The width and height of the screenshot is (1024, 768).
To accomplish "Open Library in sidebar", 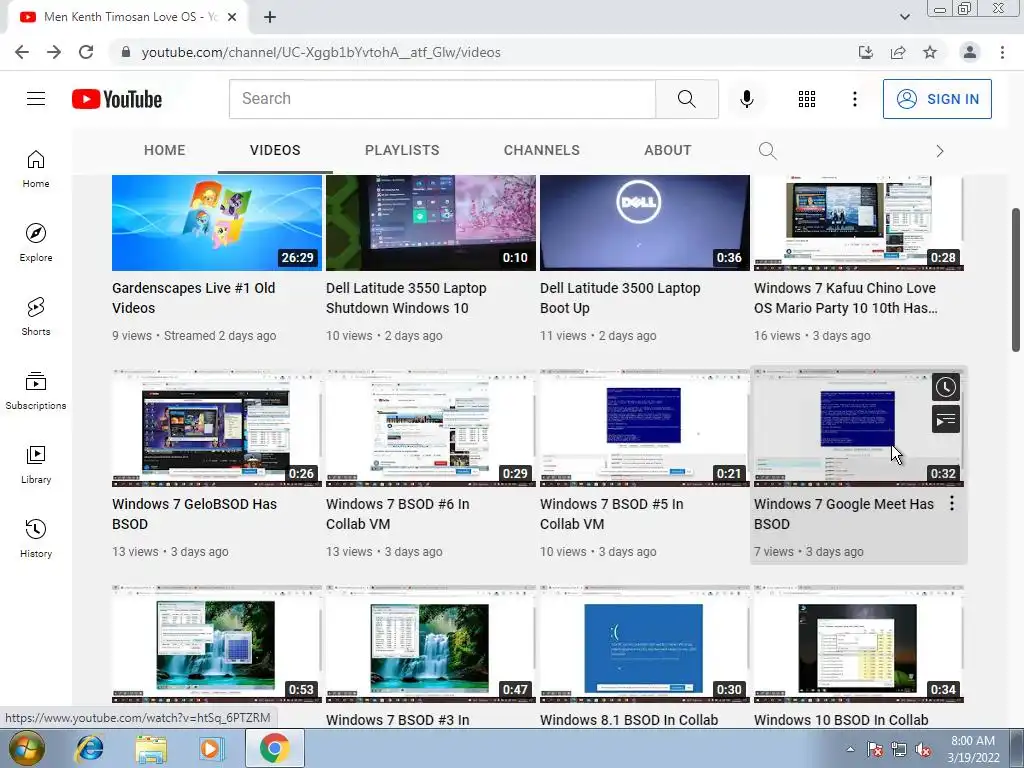I will (36, 464).
